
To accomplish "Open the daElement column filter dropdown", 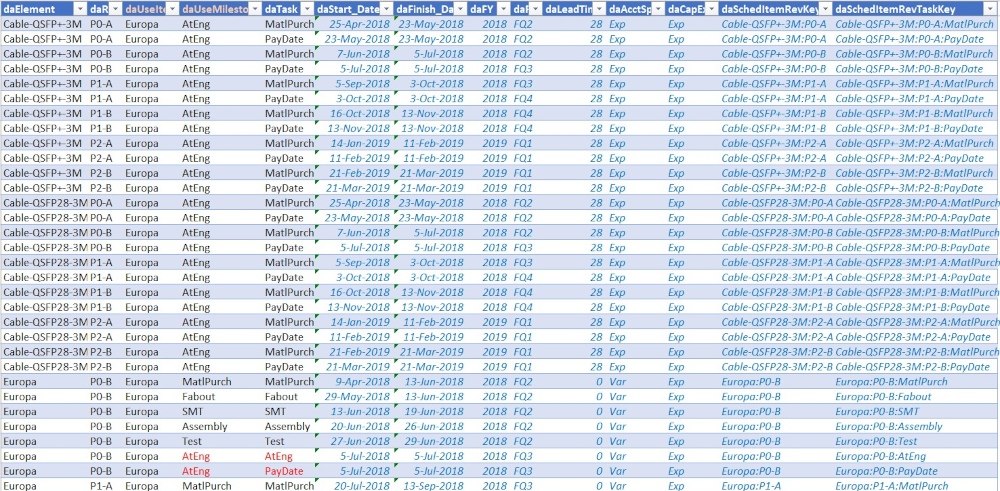I will click(x=79, y=9).
